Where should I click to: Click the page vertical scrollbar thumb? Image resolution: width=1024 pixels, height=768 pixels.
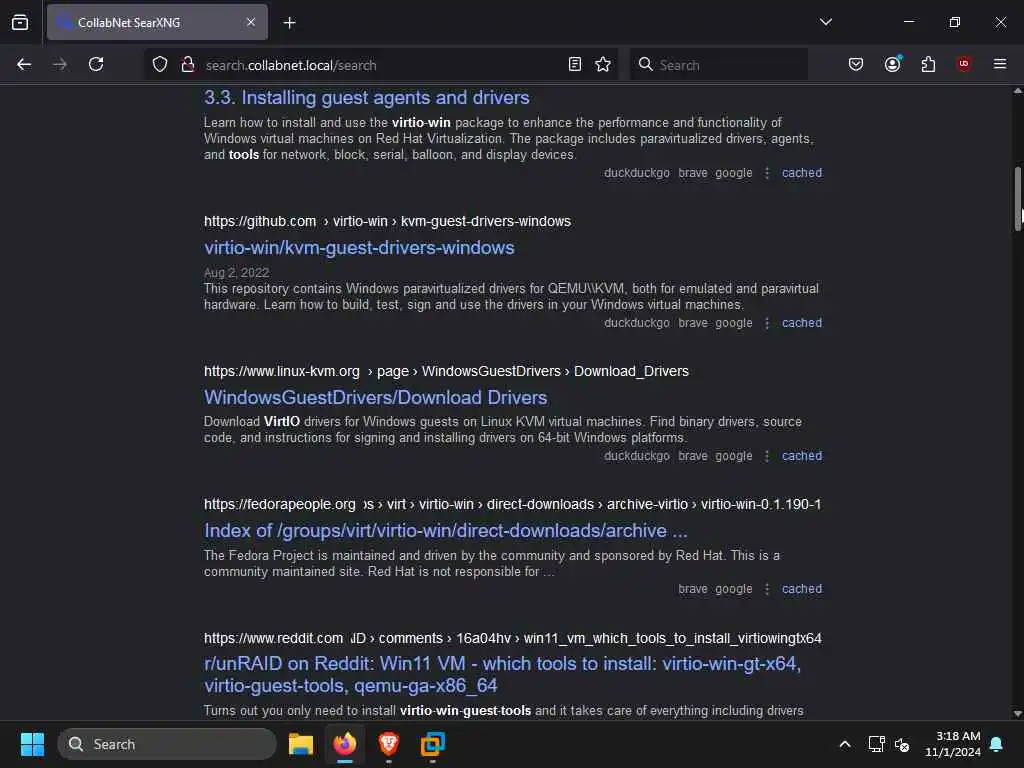click(x=1017, y=199)
